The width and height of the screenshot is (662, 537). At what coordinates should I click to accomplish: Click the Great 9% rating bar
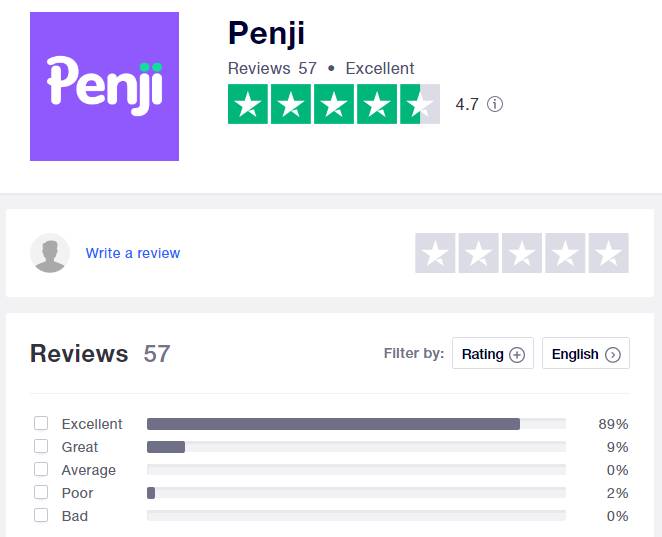[356, 447]
